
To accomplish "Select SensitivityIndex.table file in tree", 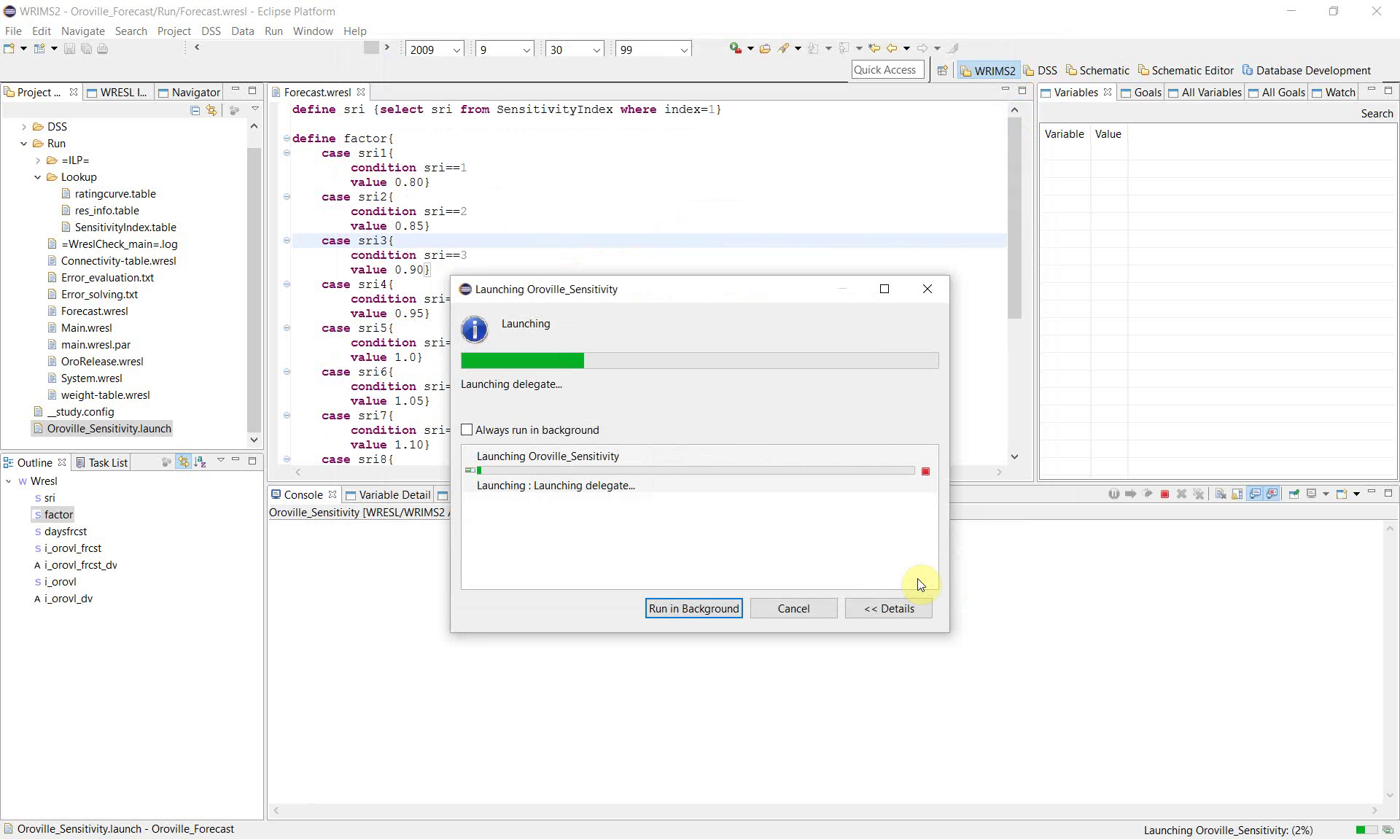I will [x=125, y=227].
